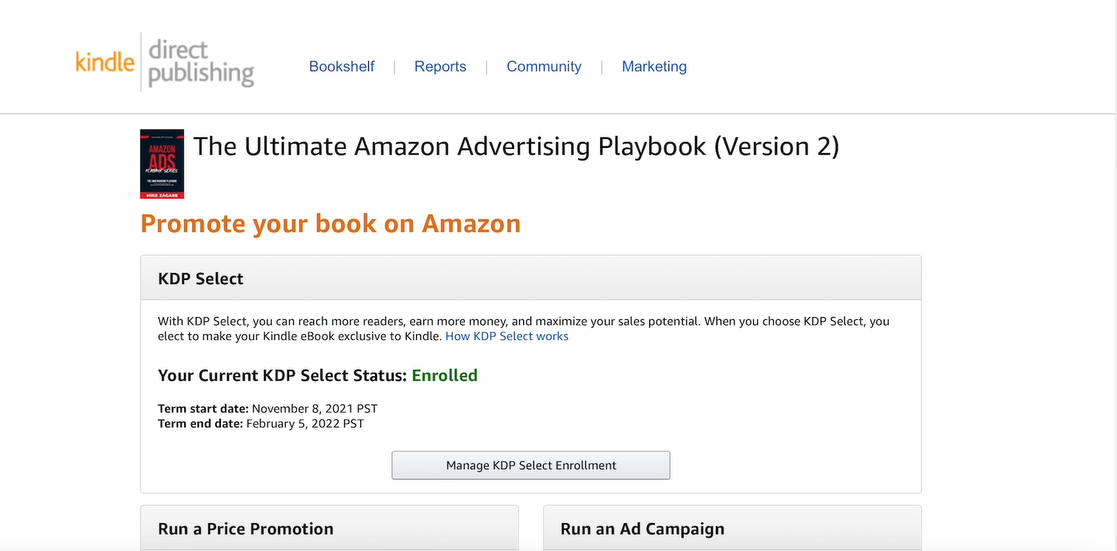Click the Kindle Direct Publishing logo

coord(165,63)
